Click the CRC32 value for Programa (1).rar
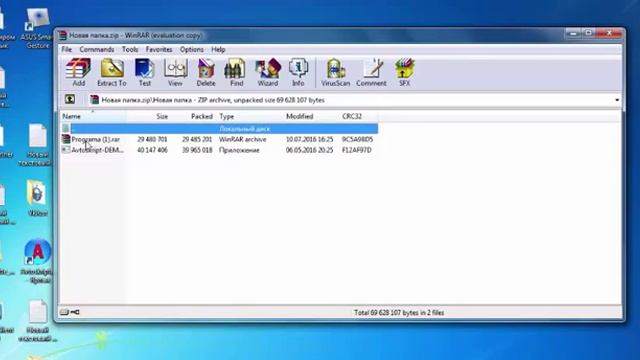The width and height of the screenshot is (640, 360). pos(357,139)
